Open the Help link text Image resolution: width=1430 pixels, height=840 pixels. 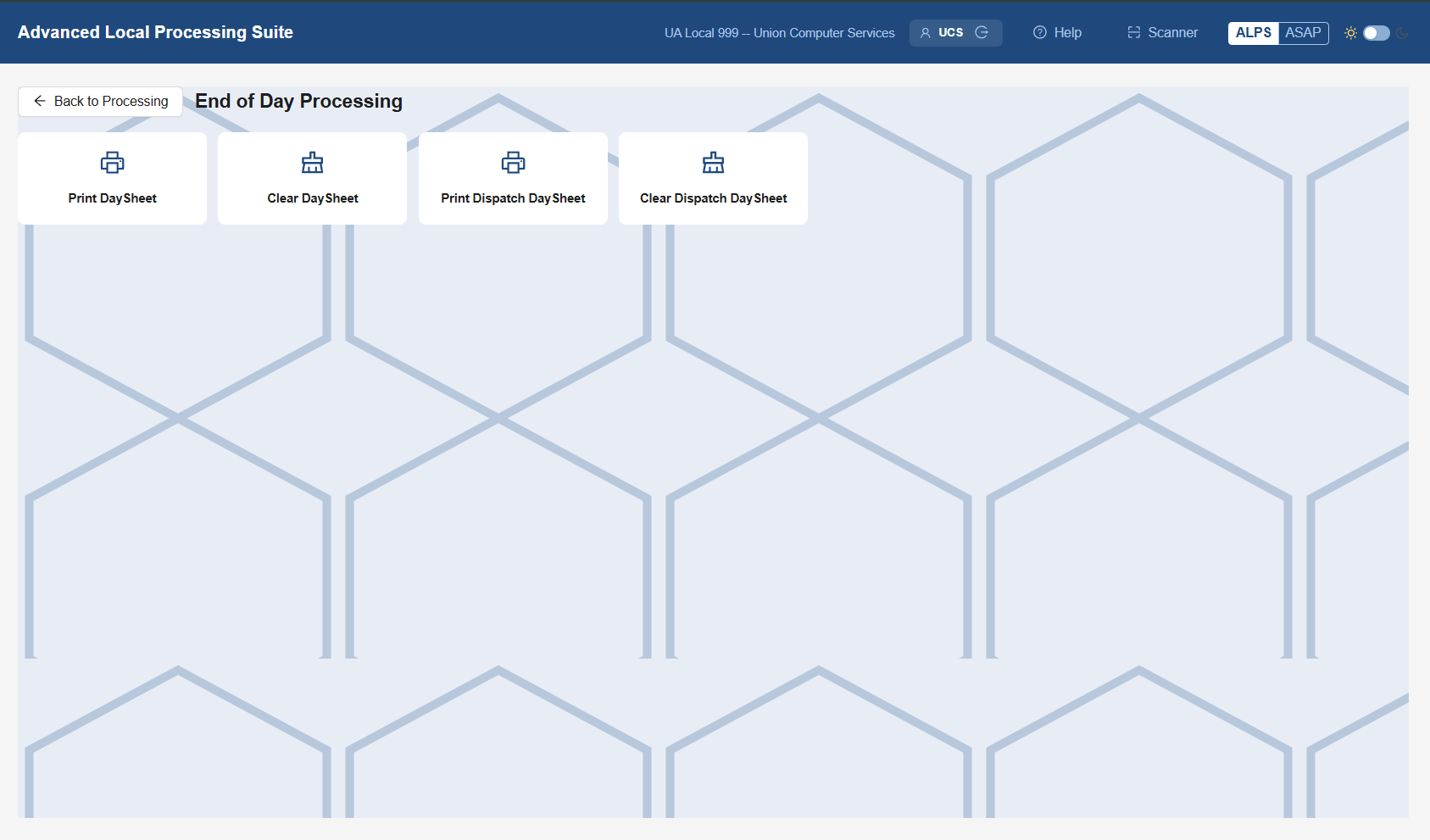pyautogui.click(x=1068, y=32)
